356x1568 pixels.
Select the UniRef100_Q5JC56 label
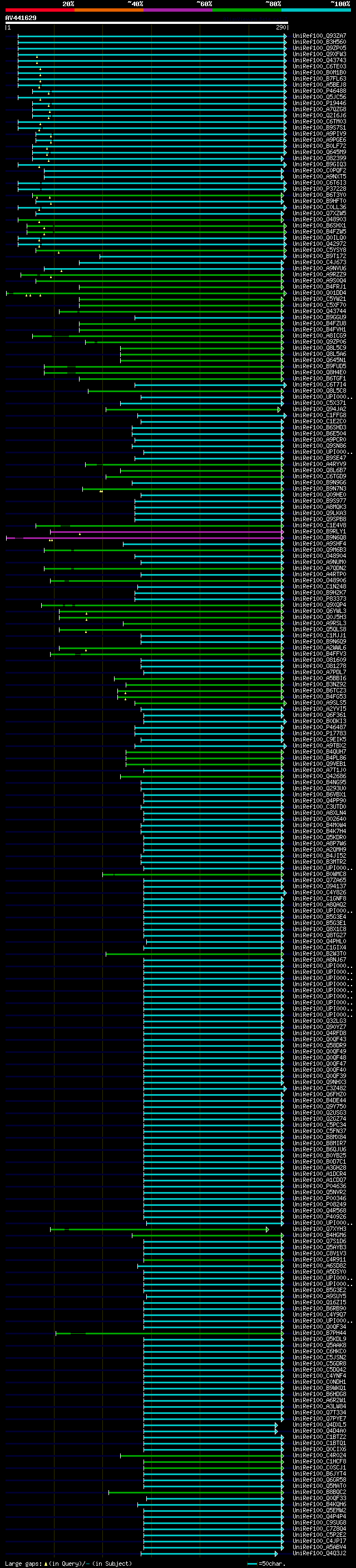pyautogui.click(x=319, y=97)
